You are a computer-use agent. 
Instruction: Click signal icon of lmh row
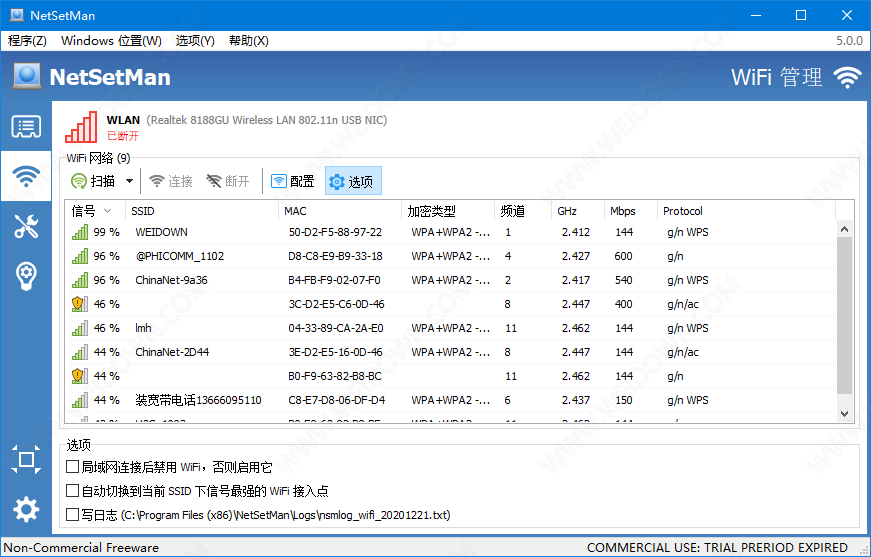pos(80,328)
